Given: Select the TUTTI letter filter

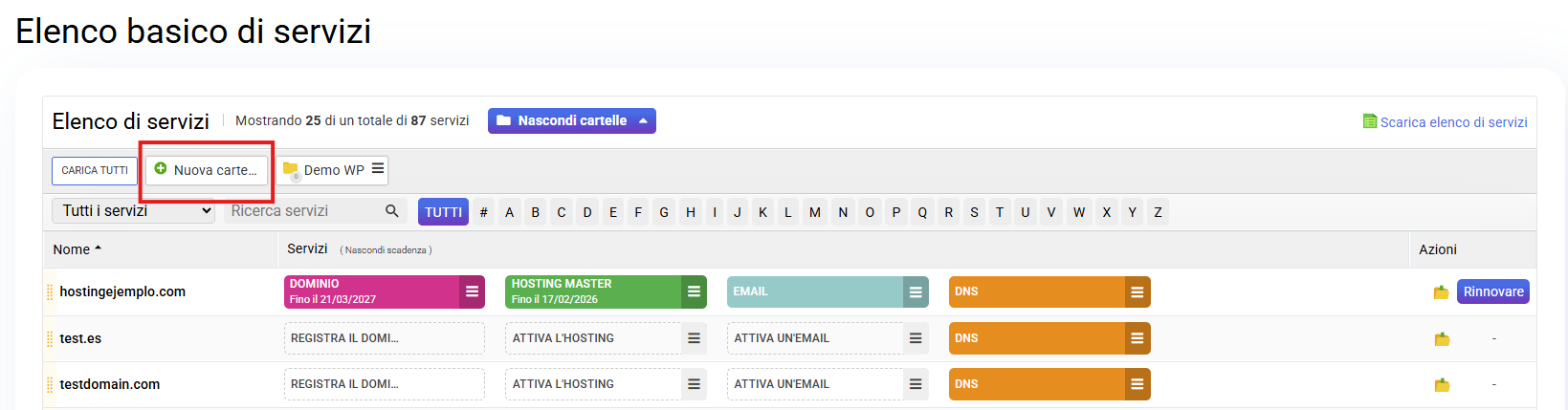Looking at the screenshot, I should 443,212.
